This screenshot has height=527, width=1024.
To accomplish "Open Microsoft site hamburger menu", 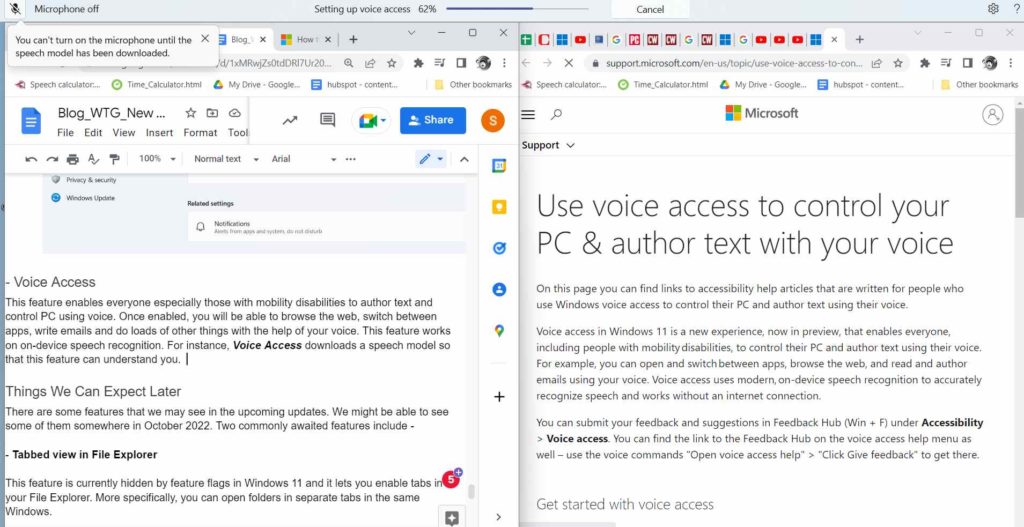I will click(528, 114).
